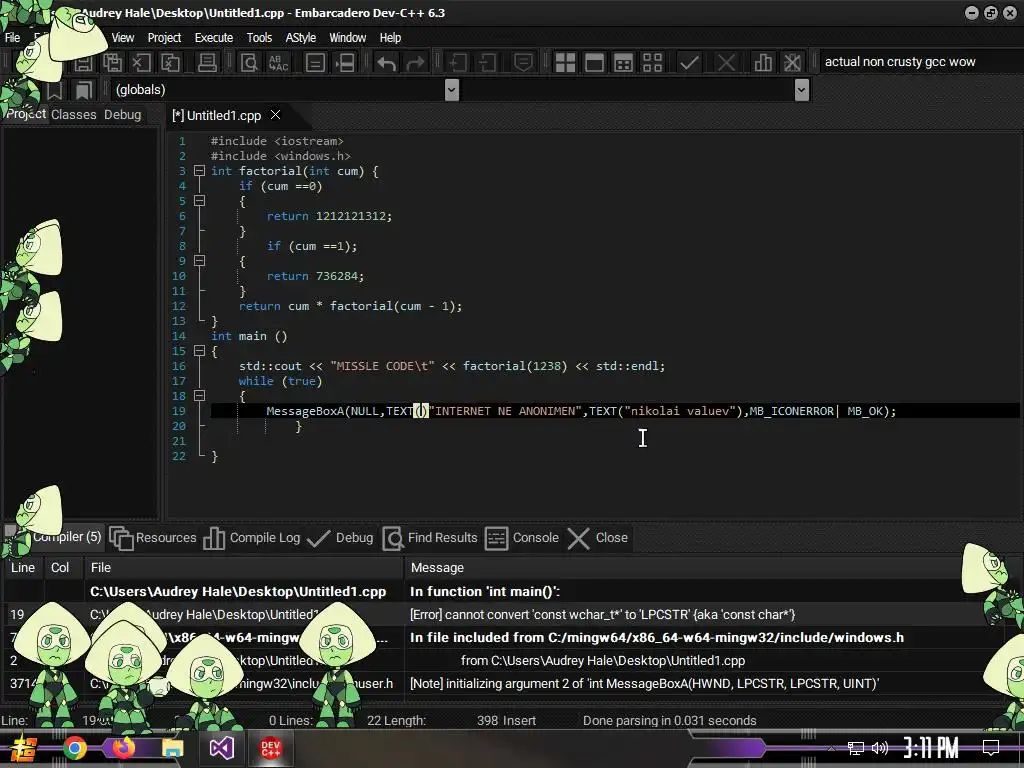Open the AStyle menu
This screenshot has height=768, width=1024.
click(x=300, y=38)
